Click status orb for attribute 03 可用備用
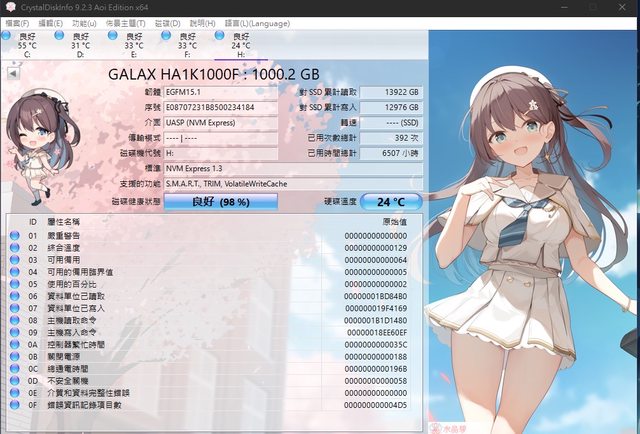 [15, 260]
